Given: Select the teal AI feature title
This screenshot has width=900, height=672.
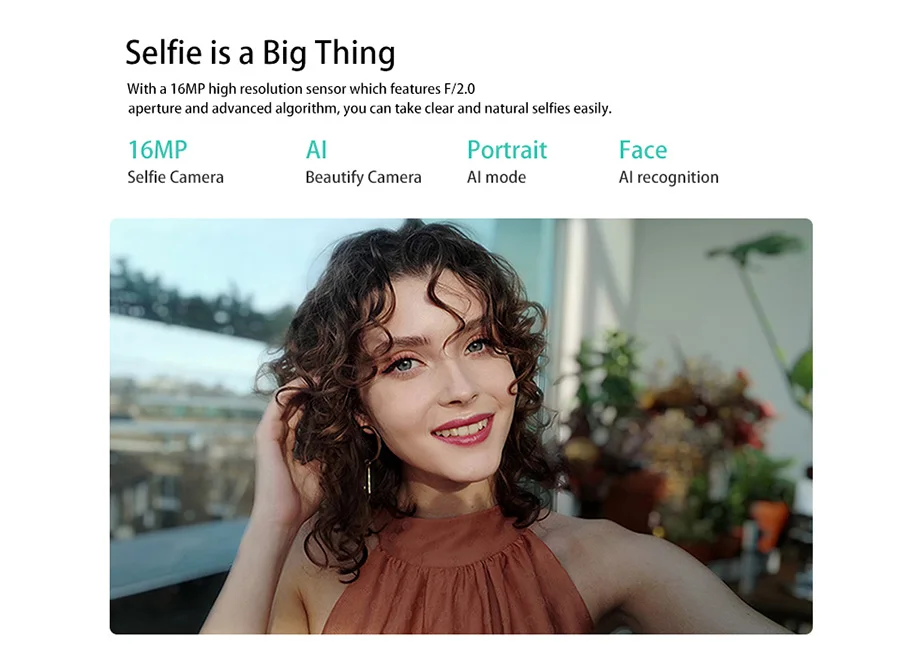Looking at the screenshot, I should coord(316,150).
